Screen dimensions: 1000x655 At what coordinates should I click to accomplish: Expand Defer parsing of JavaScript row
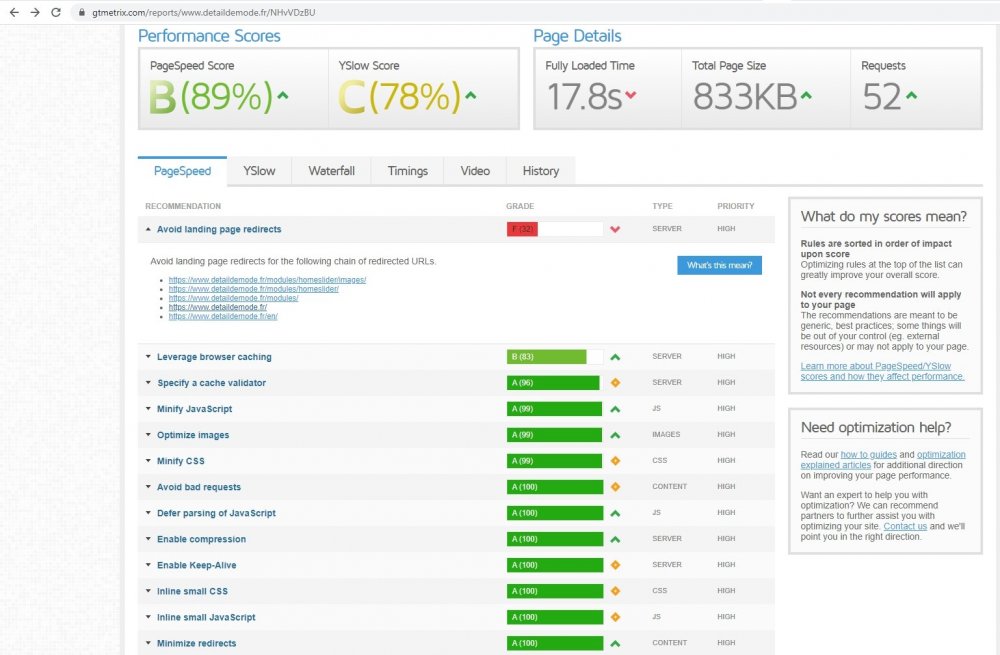tap(216, 513)
